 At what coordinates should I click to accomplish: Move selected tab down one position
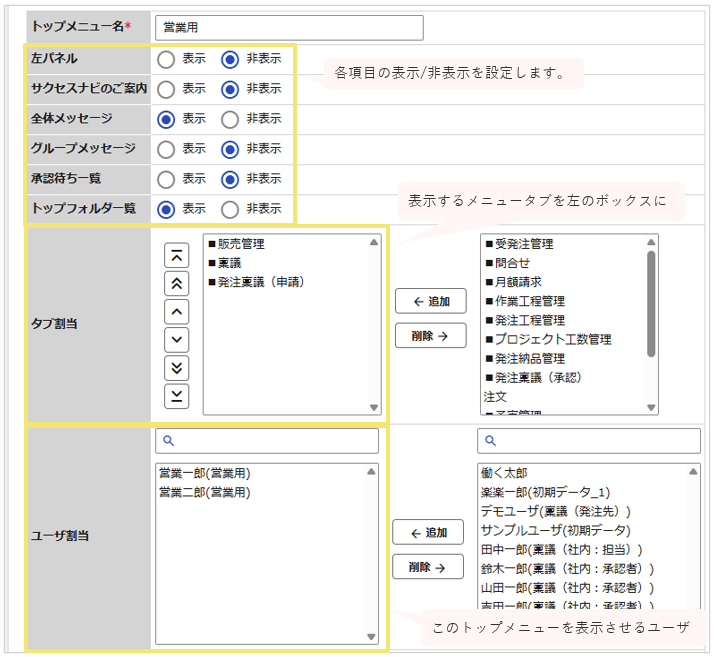(x=177, y=340)
